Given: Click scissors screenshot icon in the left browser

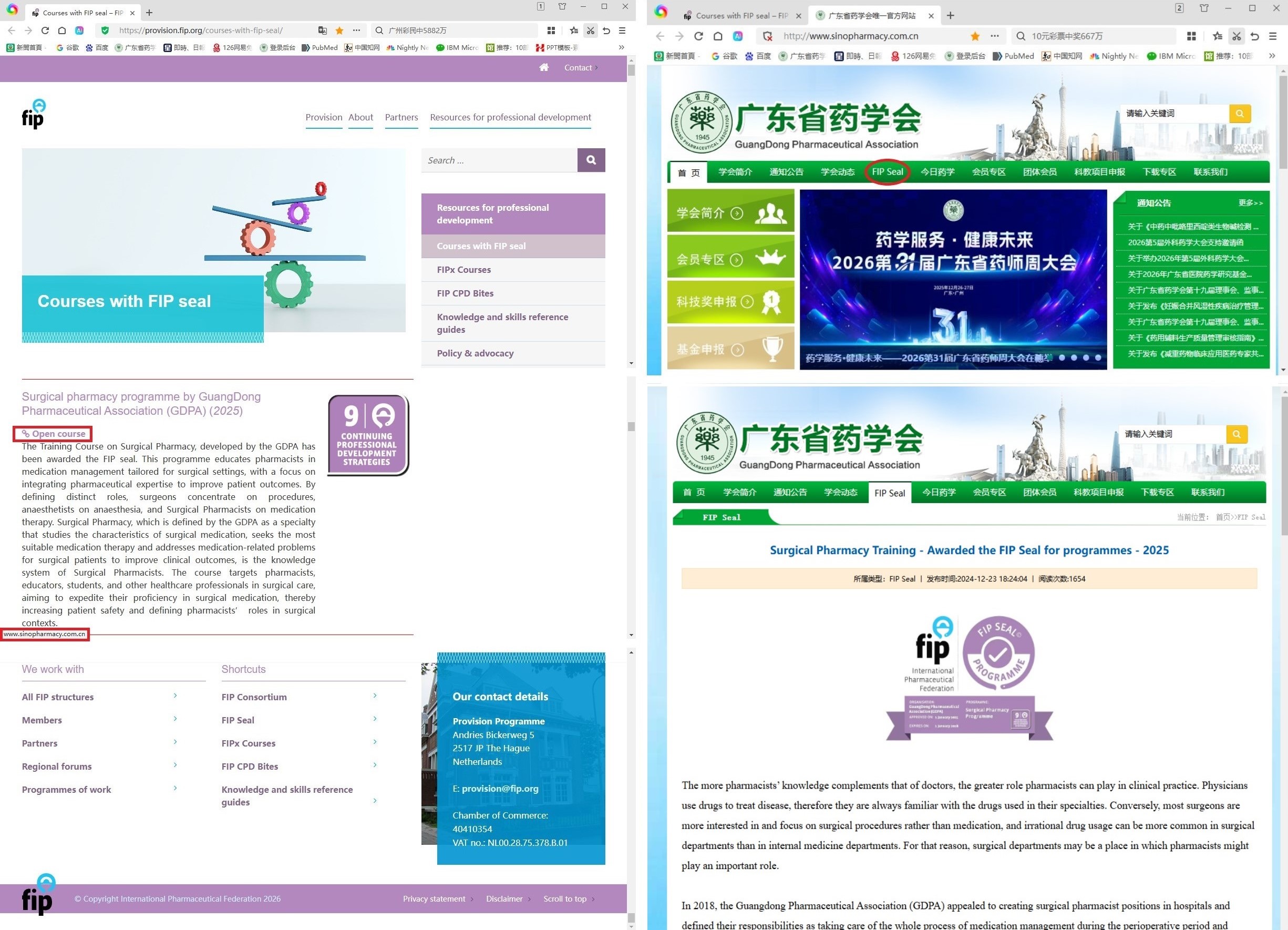Looking at the screenshot, I should (x=591, y=30).
